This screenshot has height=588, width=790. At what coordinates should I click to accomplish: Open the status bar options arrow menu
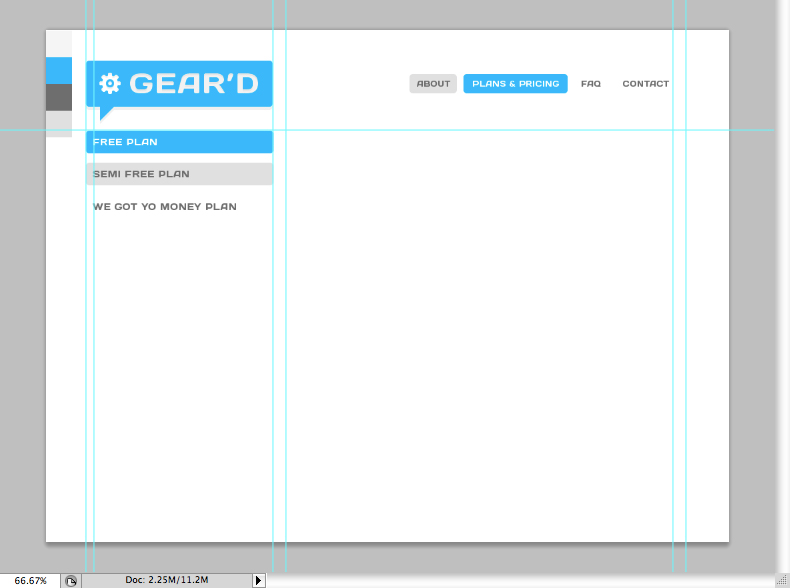pyautogui.click(x=258, y=580)
